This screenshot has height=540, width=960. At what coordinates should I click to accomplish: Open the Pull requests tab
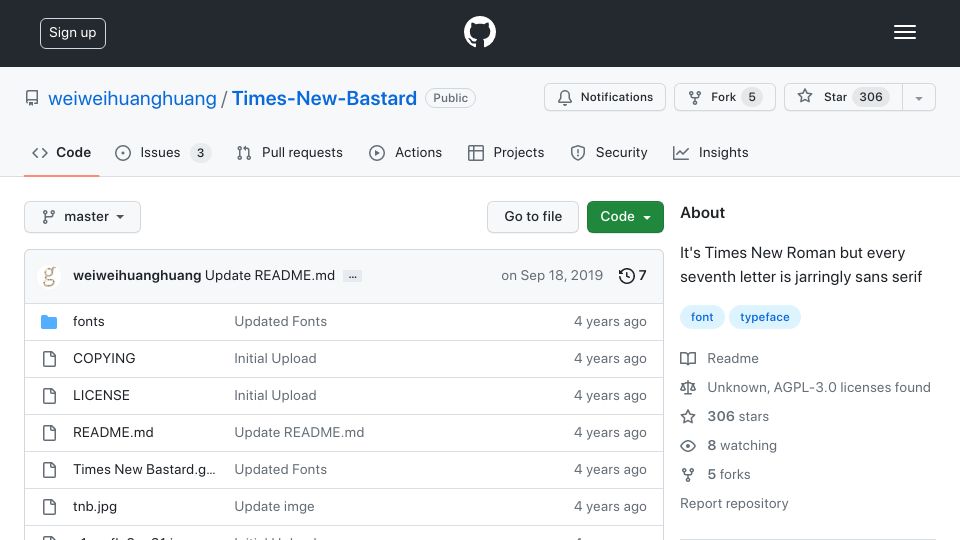289,152
